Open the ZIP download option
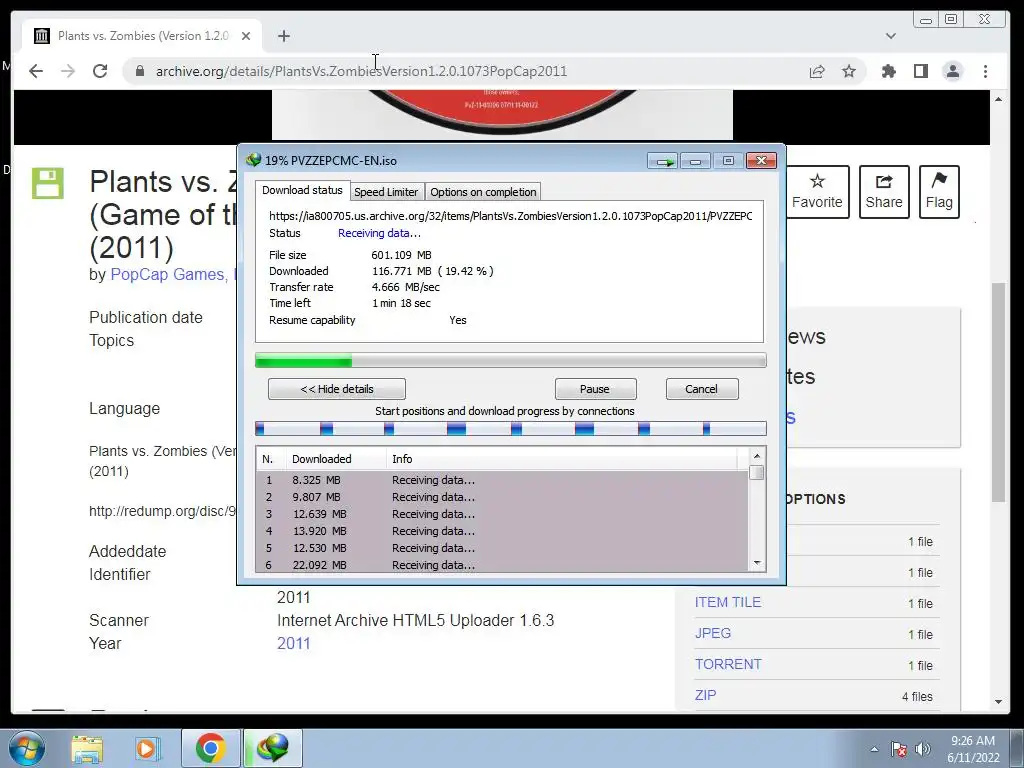The image size is (1024, 768). 705,695
